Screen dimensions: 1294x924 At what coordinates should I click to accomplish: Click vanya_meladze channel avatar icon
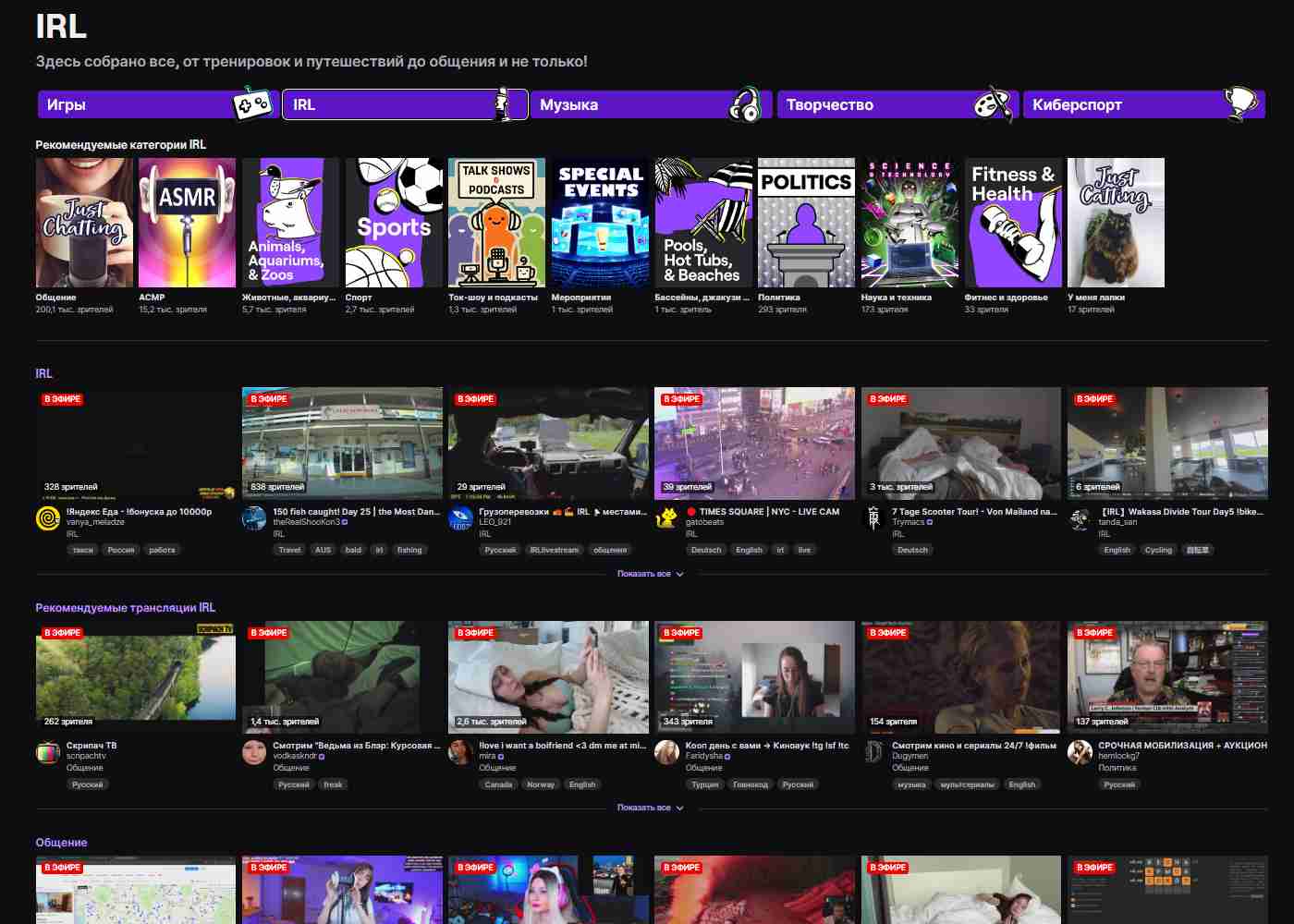coord(47,518)
